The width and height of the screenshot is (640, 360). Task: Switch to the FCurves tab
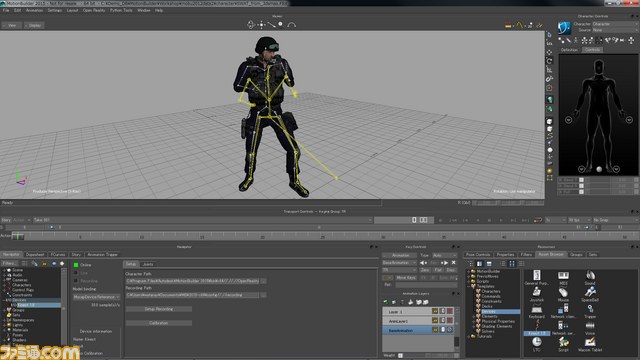click(58, 254)
